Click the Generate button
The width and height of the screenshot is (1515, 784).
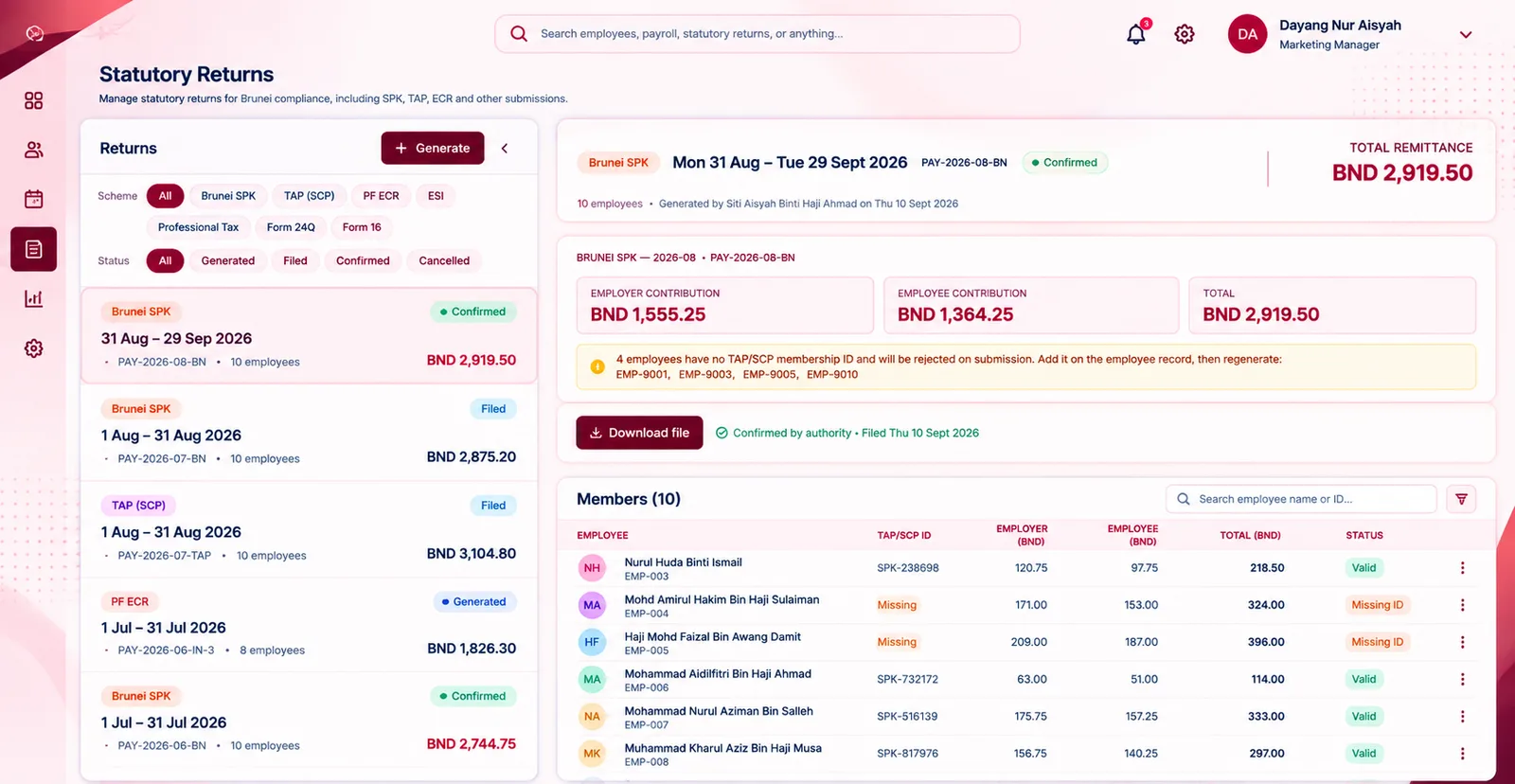(x=433, y=149)
